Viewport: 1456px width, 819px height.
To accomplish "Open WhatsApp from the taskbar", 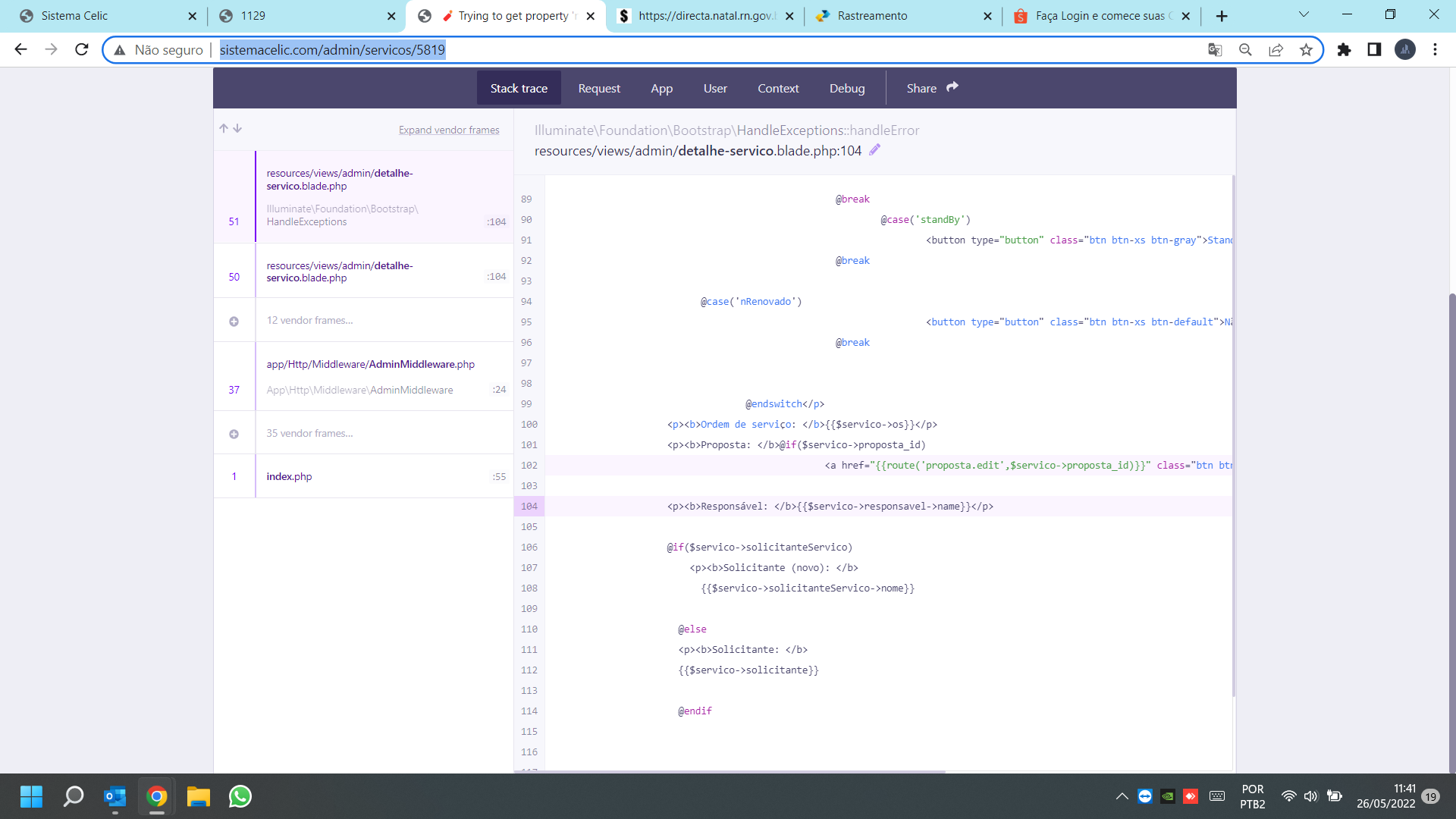I will click(240, 796).
